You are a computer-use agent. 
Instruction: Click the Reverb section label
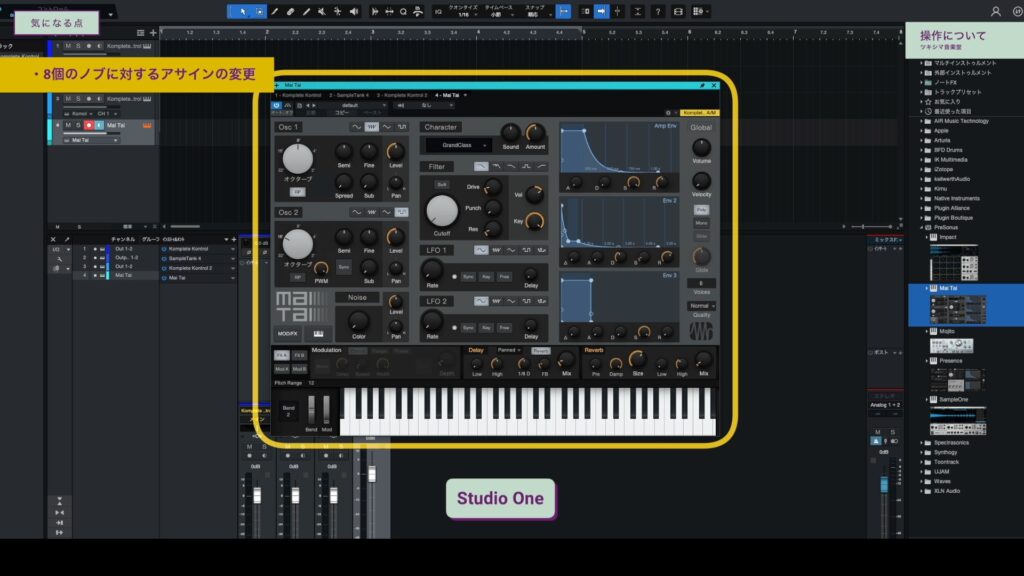tap(594, 350)
